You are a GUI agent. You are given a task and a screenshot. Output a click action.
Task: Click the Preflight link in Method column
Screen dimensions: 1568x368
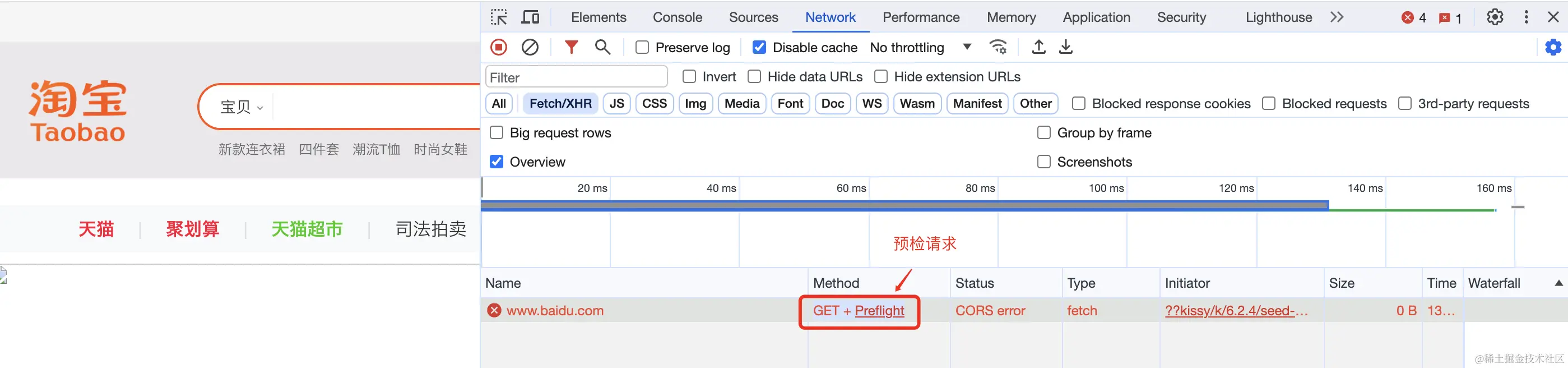(879, 311)
